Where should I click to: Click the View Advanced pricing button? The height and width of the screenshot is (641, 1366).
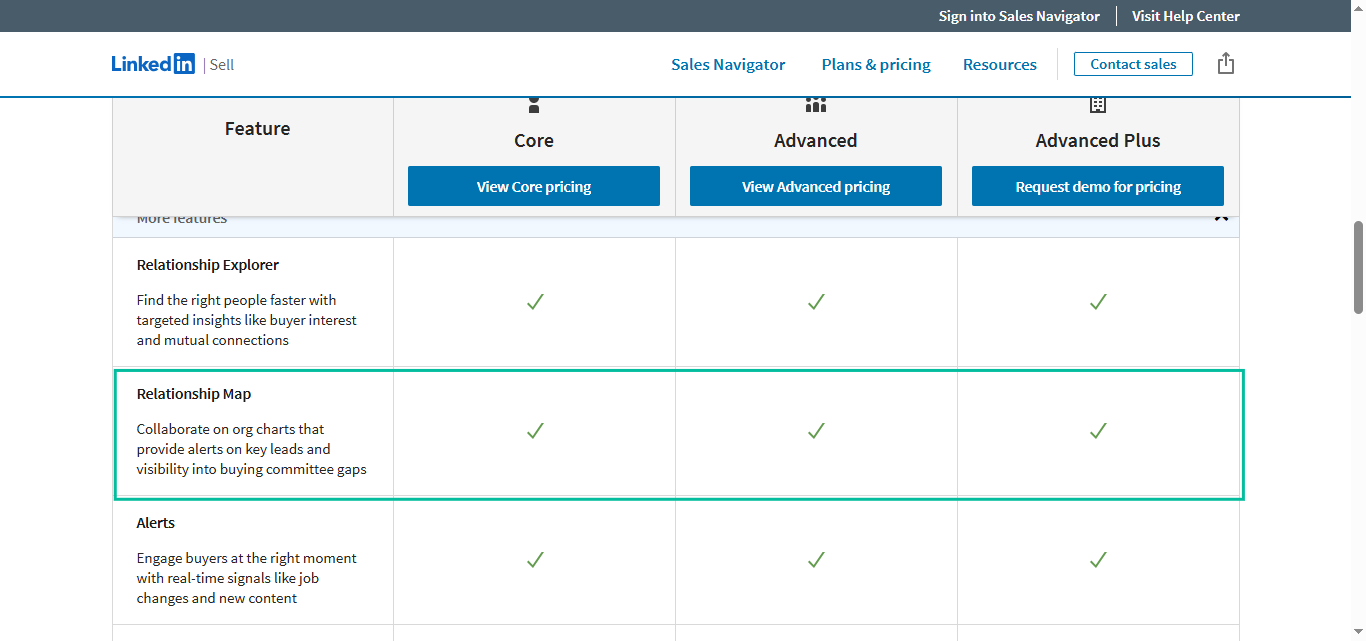click(815, 186)
